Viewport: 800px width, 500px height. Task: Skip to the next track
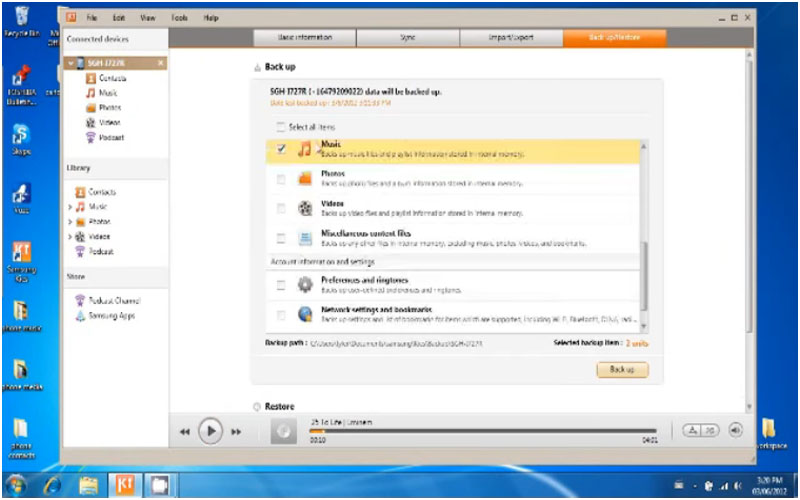pyautogui.click(x=236, y=432)
